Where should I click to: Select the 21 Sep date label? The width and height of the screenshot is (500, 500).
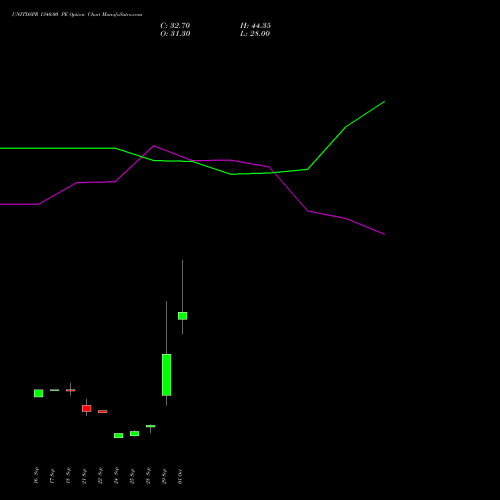tap(84, 476)
